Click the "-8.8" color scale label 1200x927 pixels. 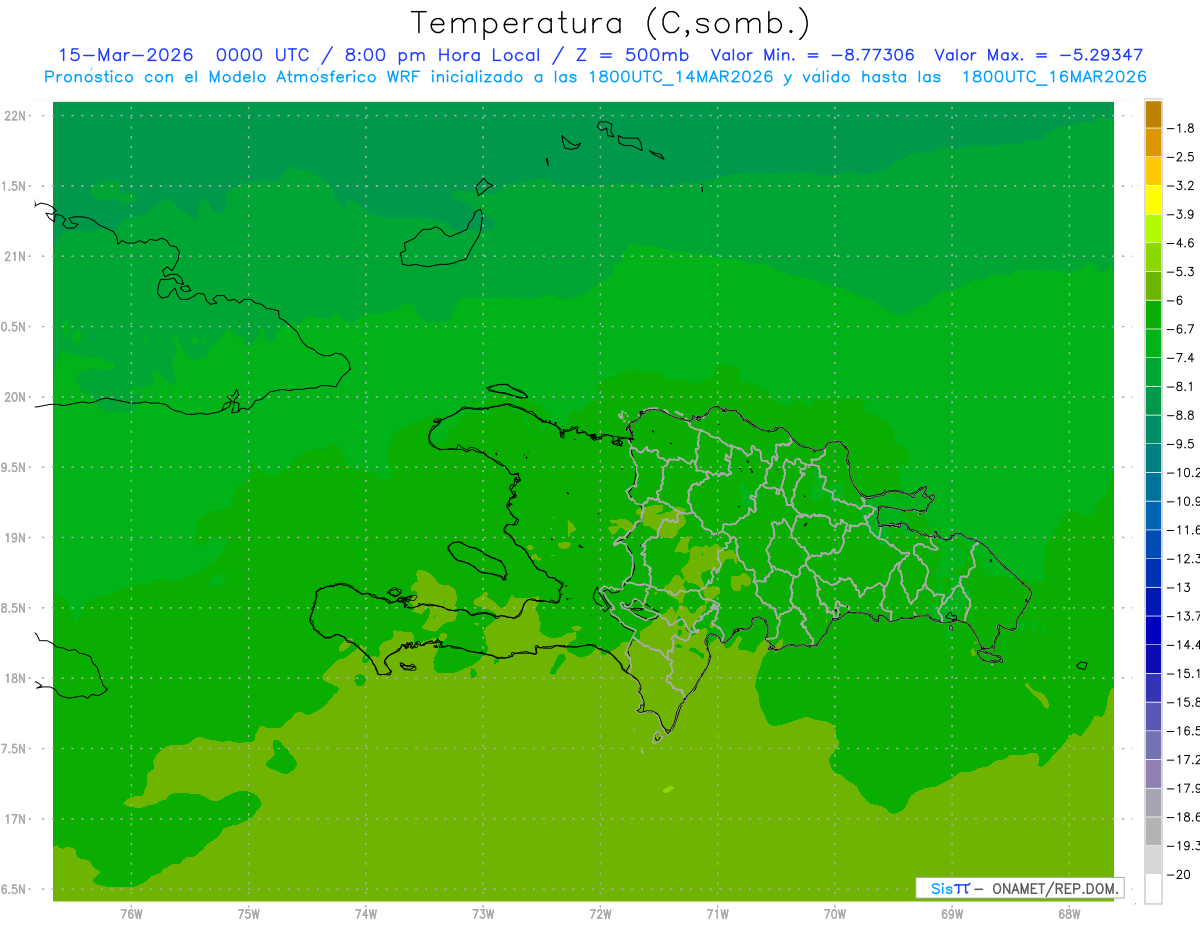1183,415
